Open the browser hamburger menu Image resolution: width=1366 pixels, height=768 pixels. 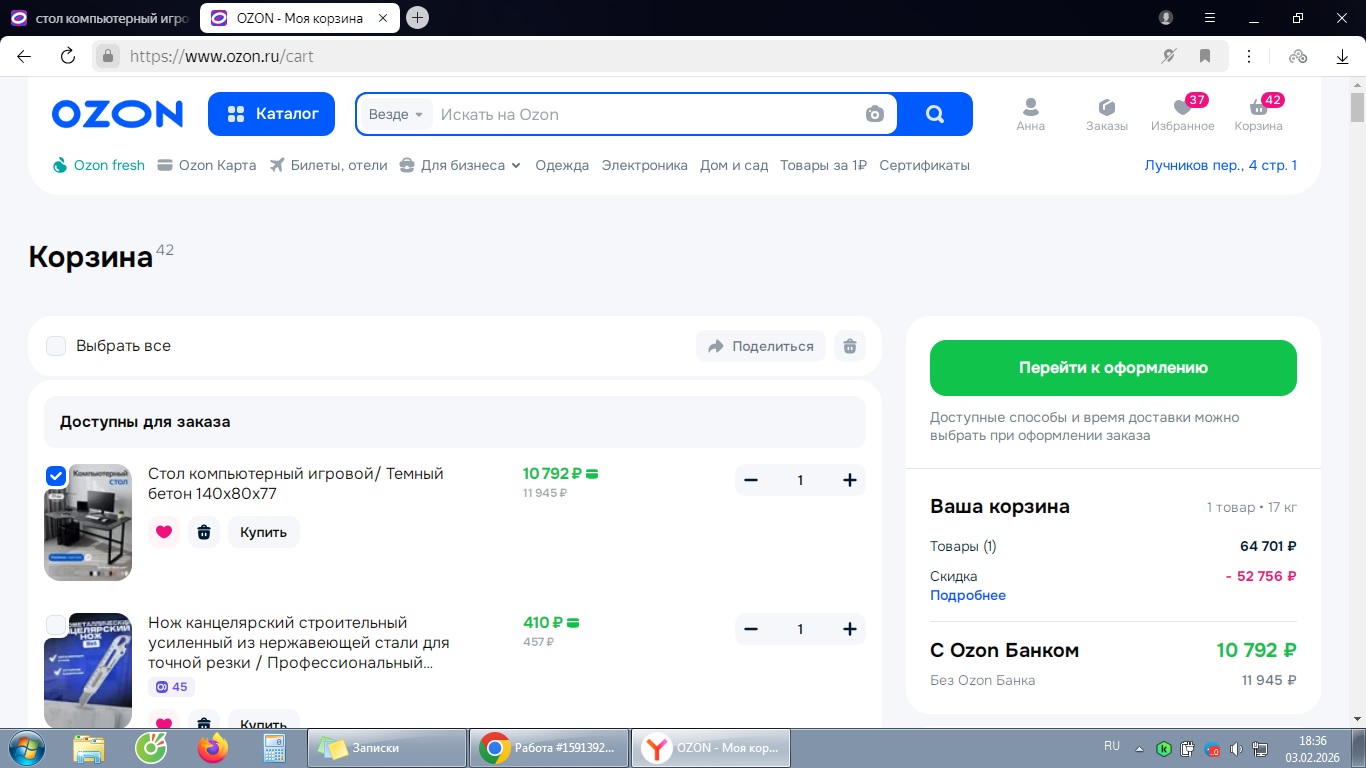coord(1210,18)
